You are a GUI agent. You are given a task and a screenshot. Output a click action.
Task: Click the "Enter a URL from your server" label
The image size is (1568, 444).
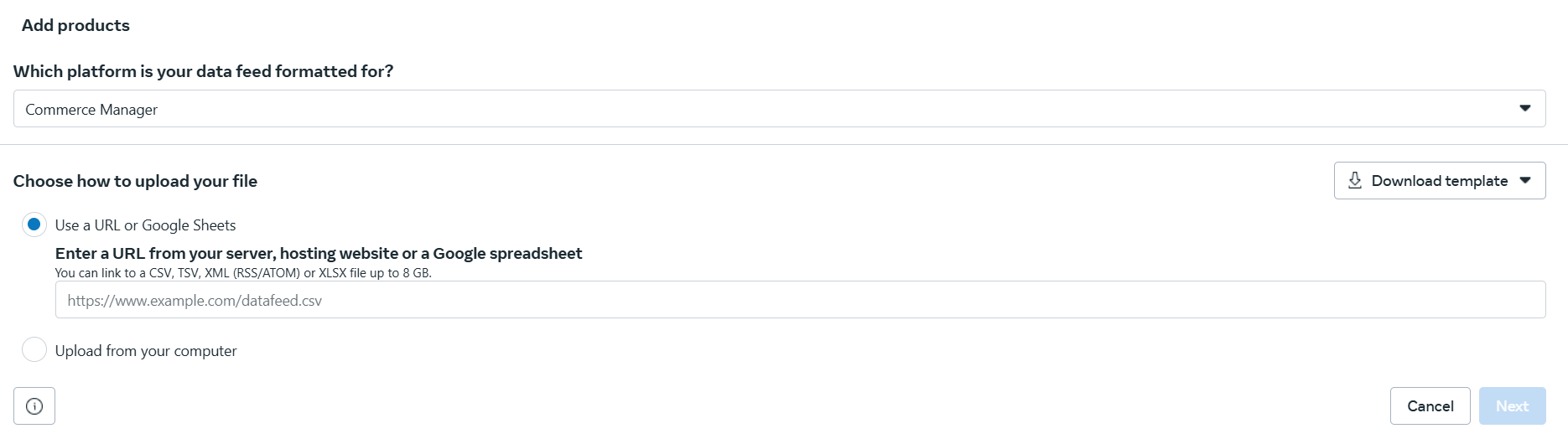[319, 253]
